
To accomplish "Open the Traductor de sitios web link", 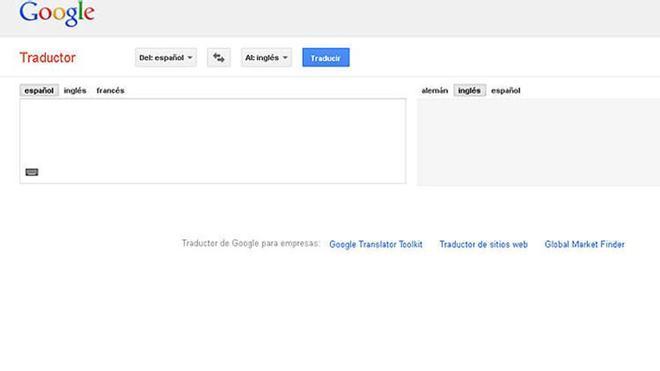I will click(x=483, y=244).
